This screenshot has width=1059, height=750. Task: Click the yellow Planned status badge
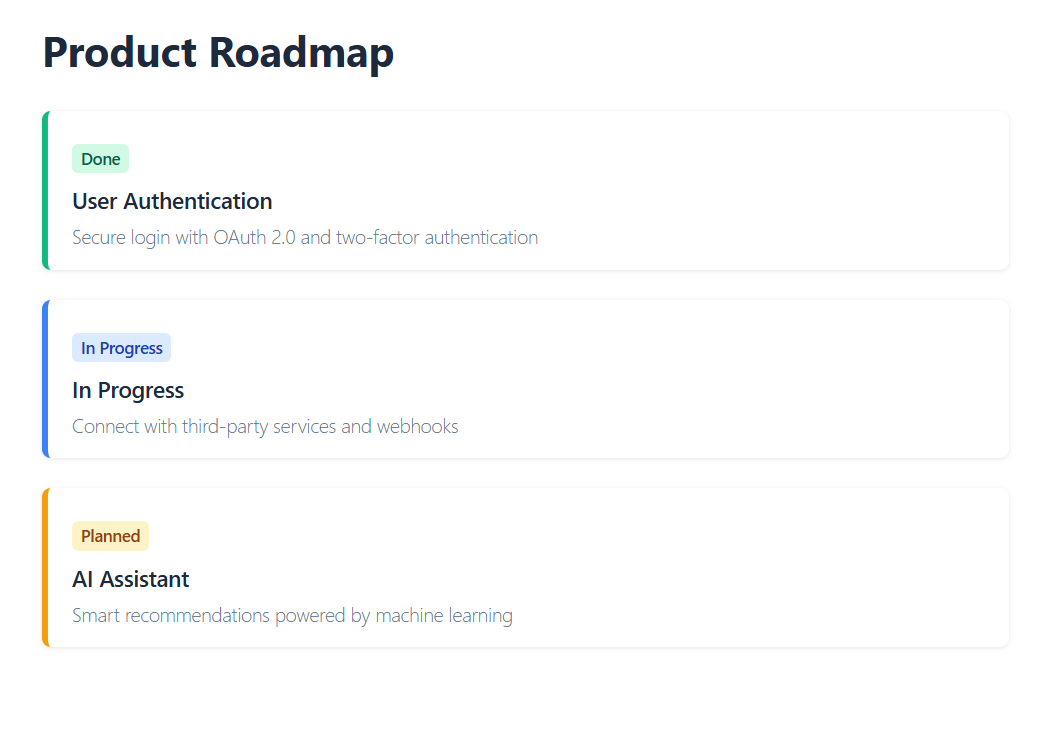(110, 536)
